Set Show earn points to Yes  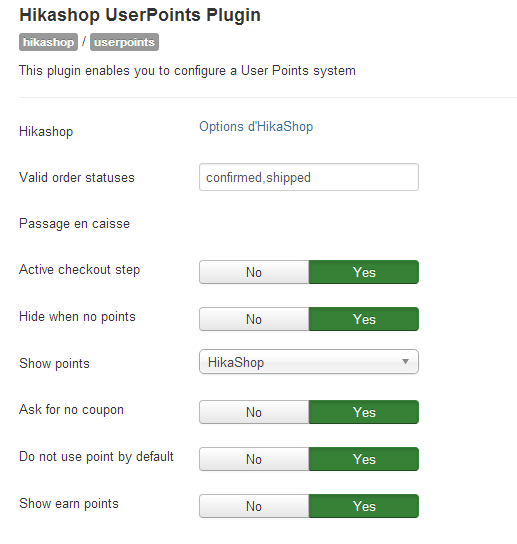click(x=364, y=506)
